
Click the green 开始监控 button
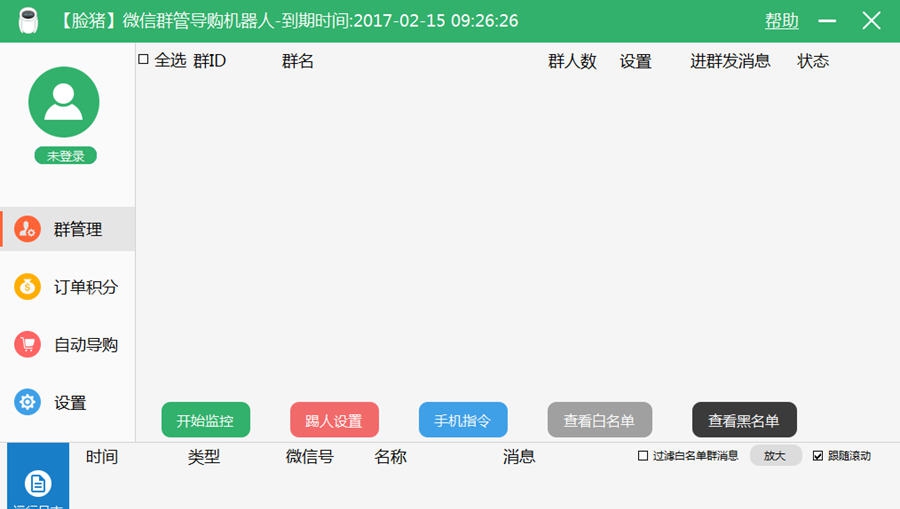(x=205, y=420)
